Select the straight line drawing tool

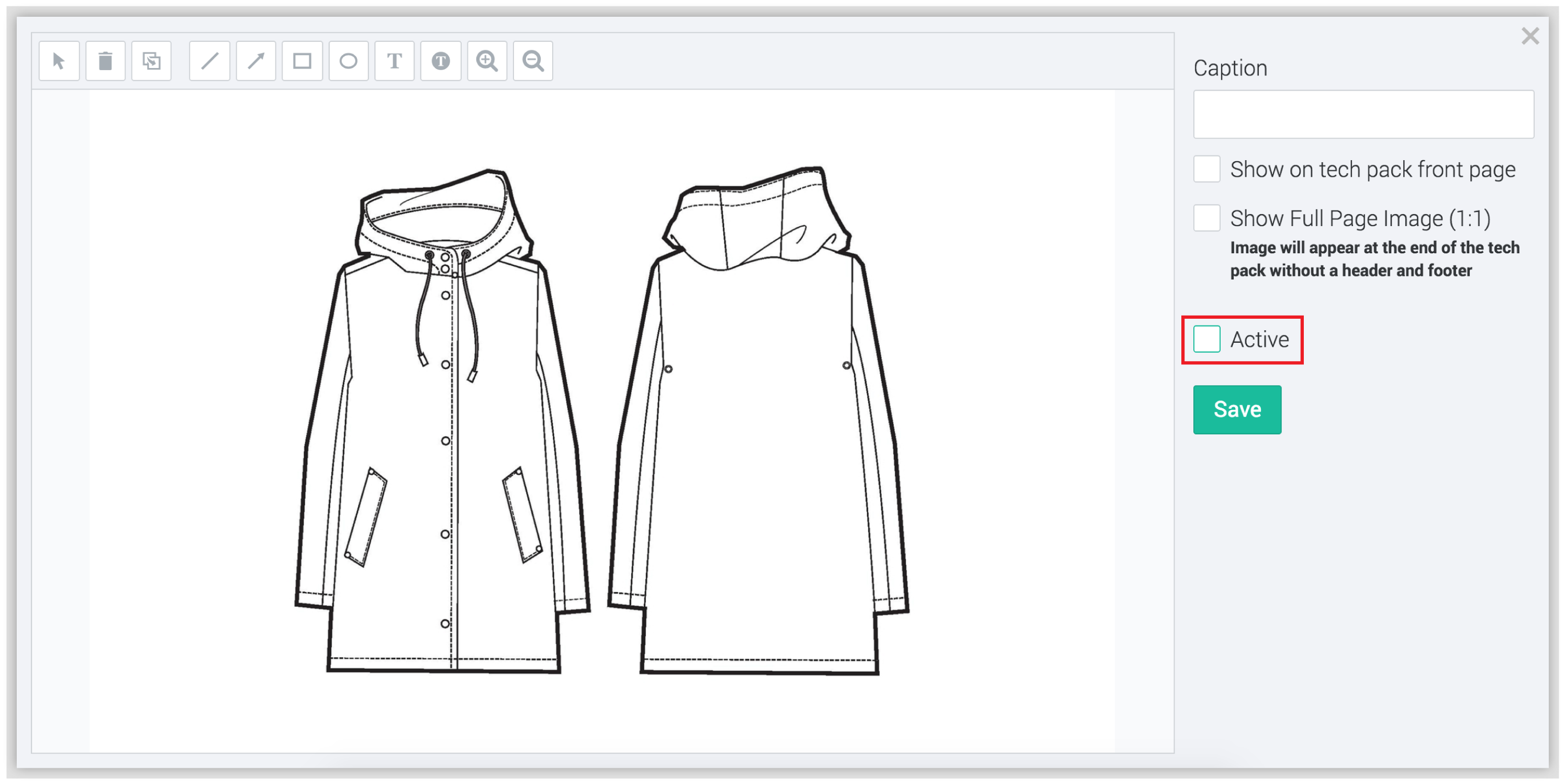[x=209, y=61]
